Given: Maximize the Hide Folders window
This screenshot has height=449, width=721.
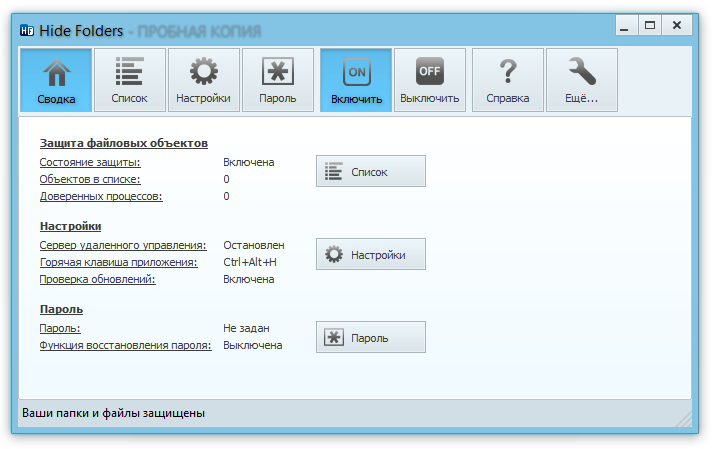Looking at the screenshot, I should 649,25.
